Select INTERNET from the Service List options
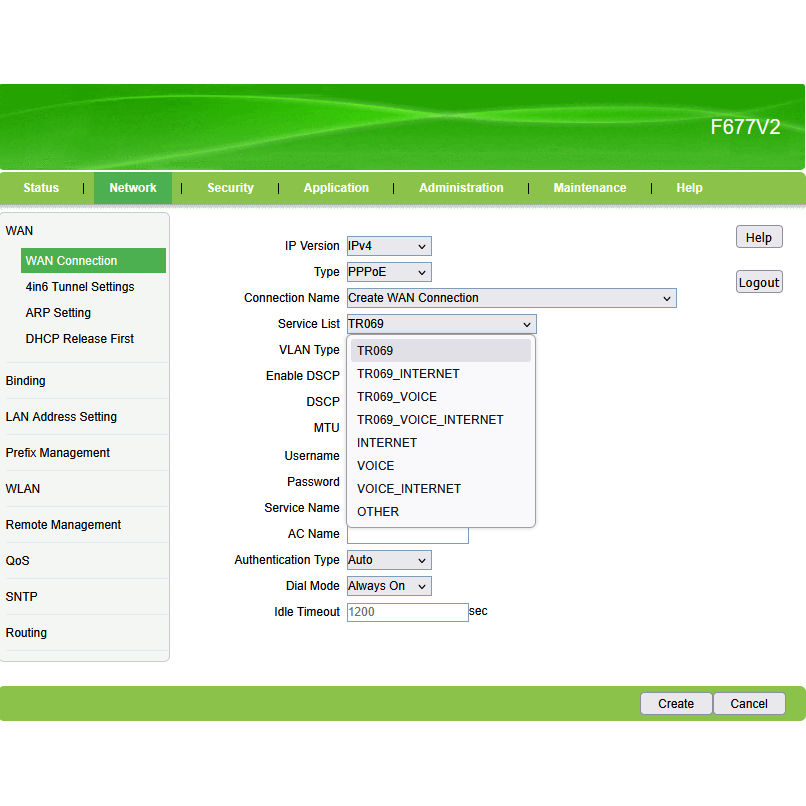 tap(387, 443)
